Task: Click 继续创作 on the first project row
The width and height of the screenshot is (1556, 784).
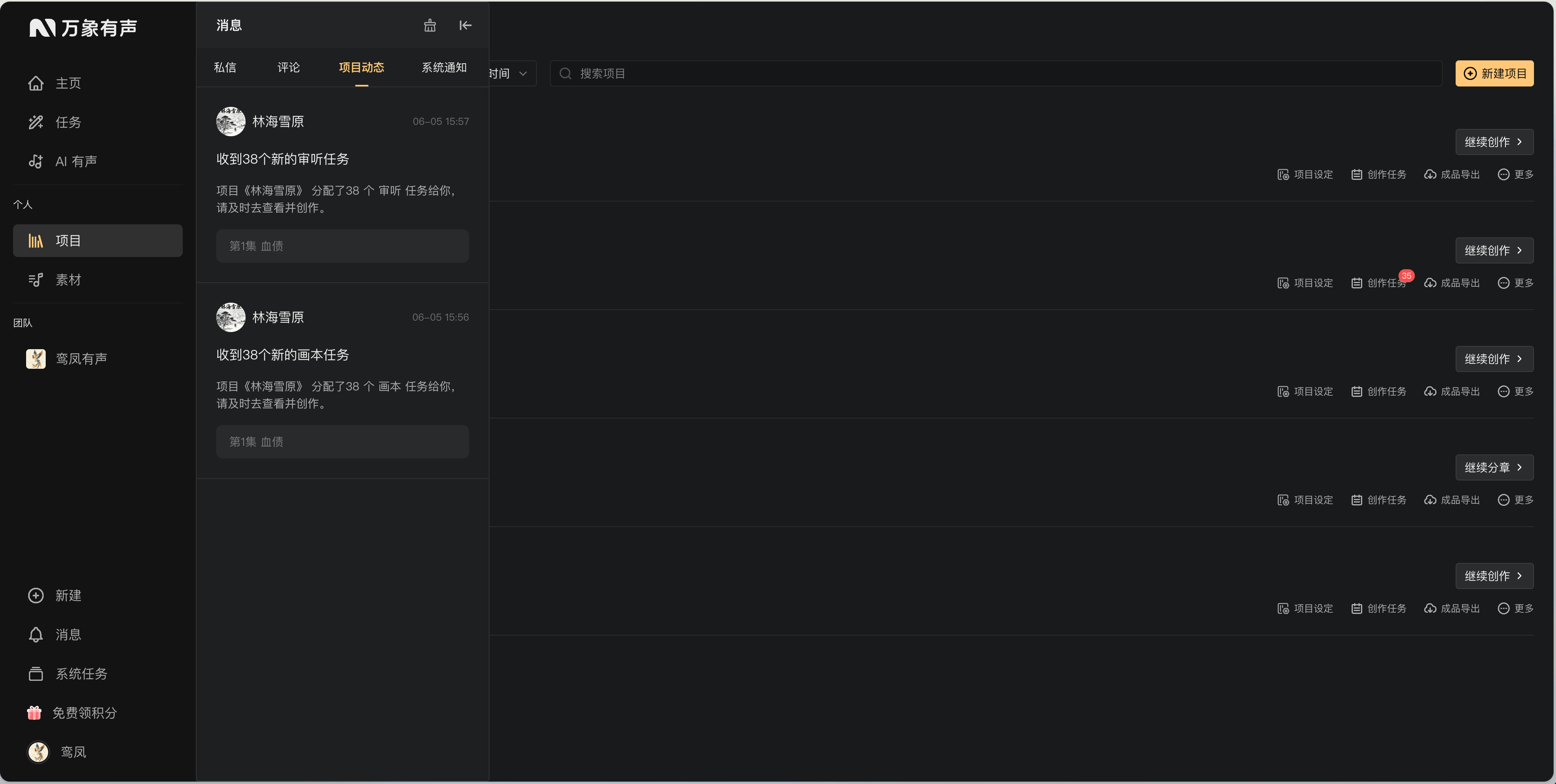Action: pyautogui.click(x=1494, y=142)
